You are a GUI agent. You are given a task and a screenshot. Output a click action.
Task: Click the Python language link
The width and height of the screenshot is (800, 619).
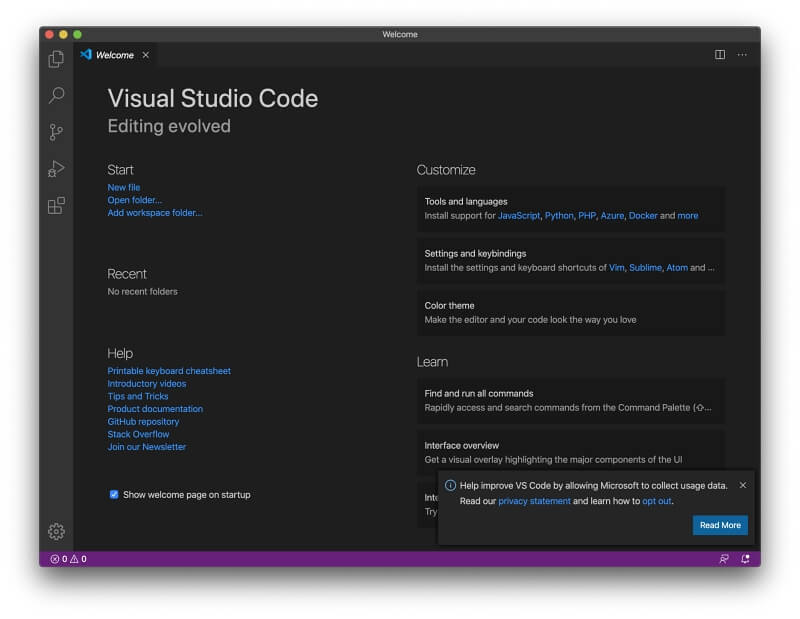[x=559, y=215]
